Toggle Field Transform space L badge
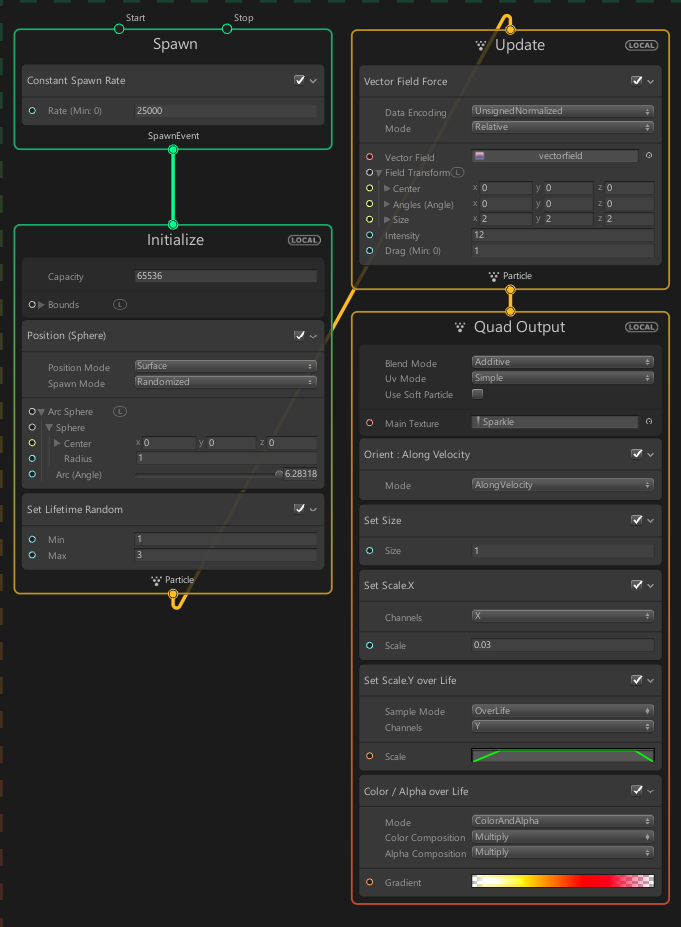Image resolution: width=681 pixels, height=927 pixels. click(458, 172)
